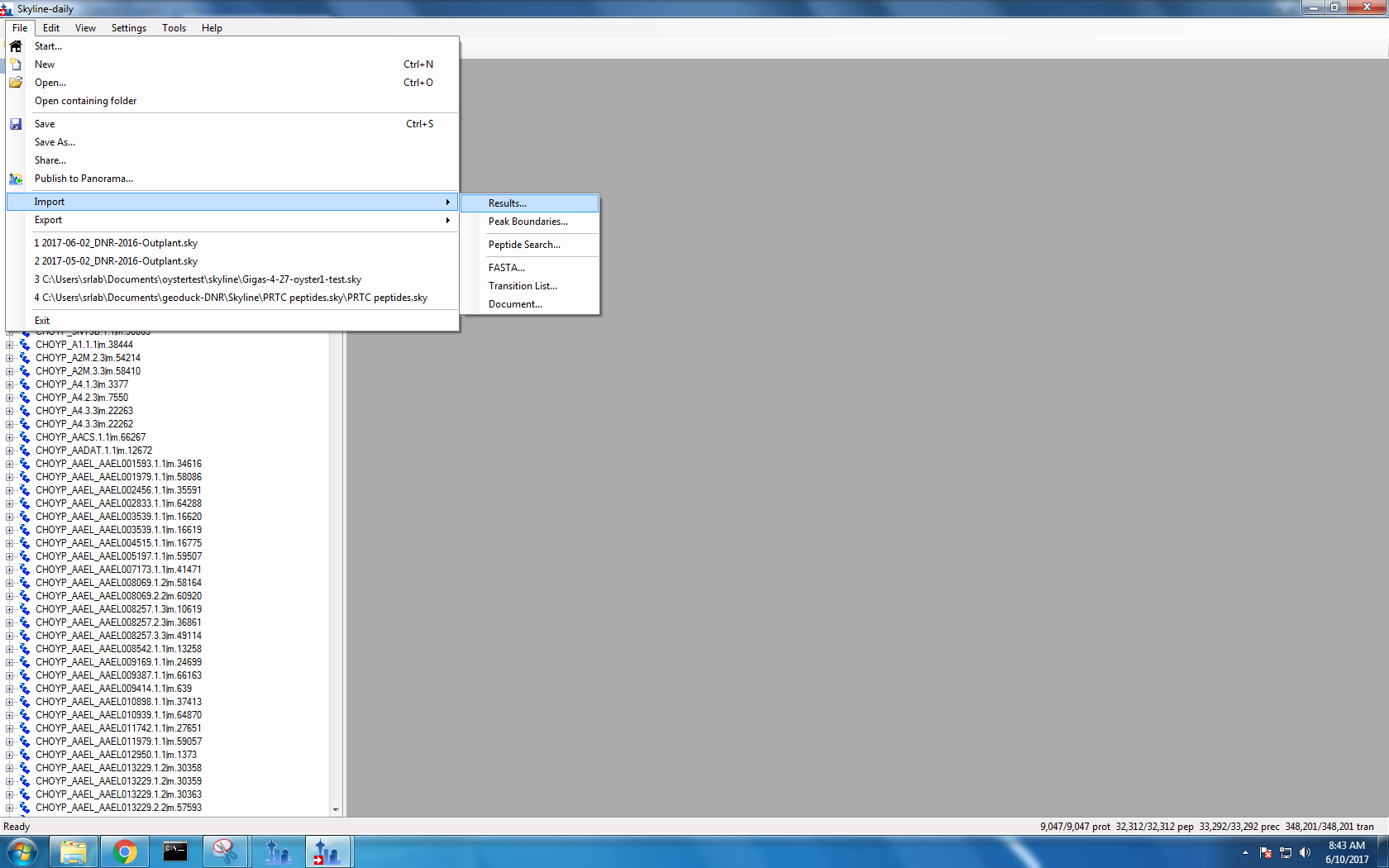Open Windows Start button on taskbar
Screen dimensions: 1389x868
(x=22, y=851)
